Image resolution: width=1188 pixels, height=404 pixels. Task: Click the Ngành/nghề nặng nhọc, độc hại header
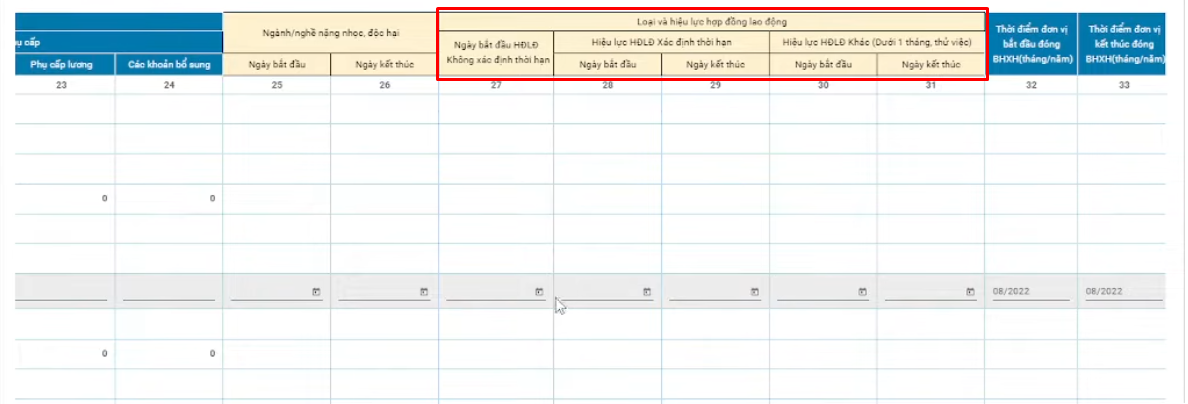coord(330,33)
